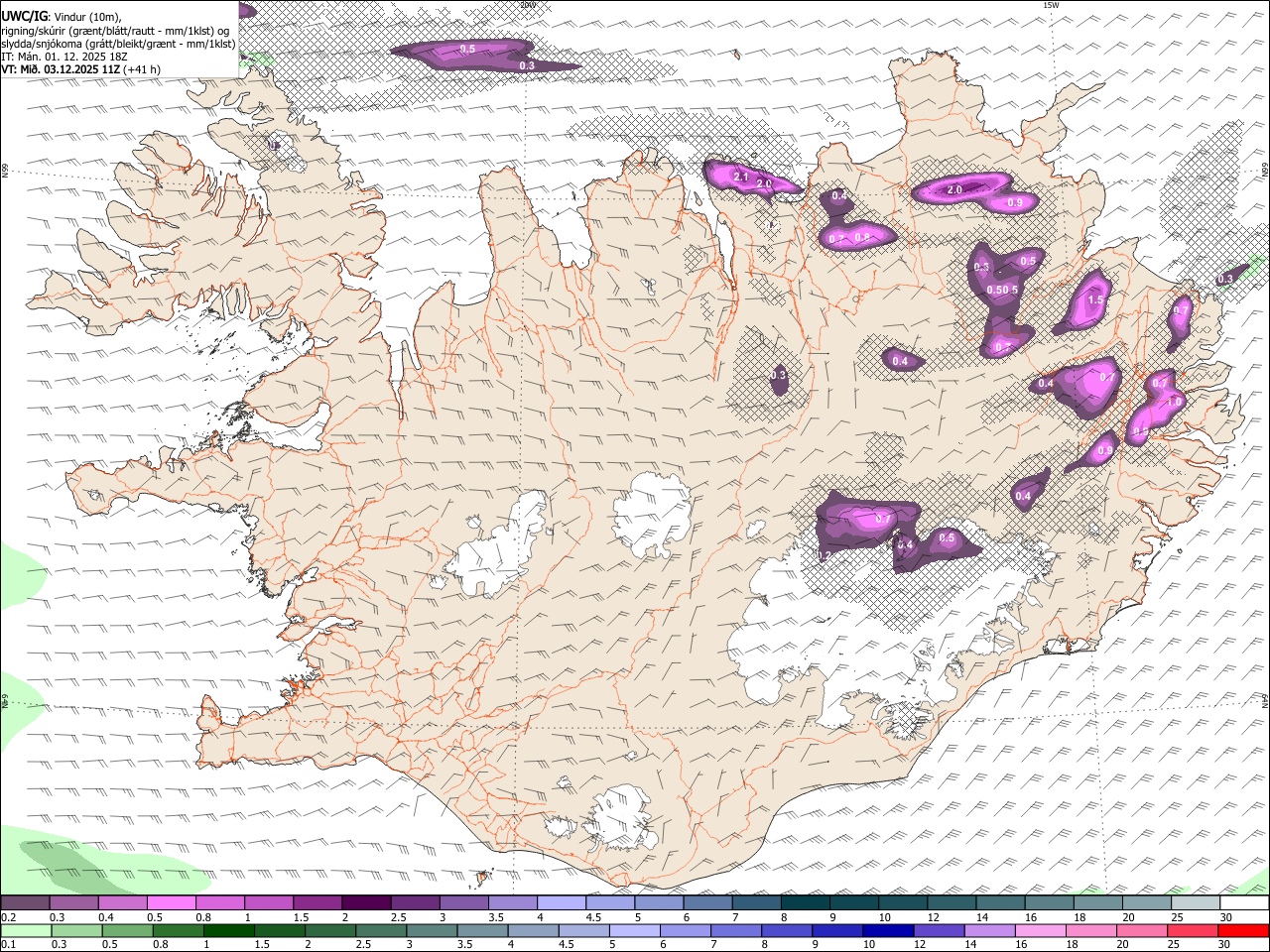Image resolution: width=1270 pixels, height=952 pixels.
Task: Select the white 30 swatch in upper scale
Action: [1244, 902]
